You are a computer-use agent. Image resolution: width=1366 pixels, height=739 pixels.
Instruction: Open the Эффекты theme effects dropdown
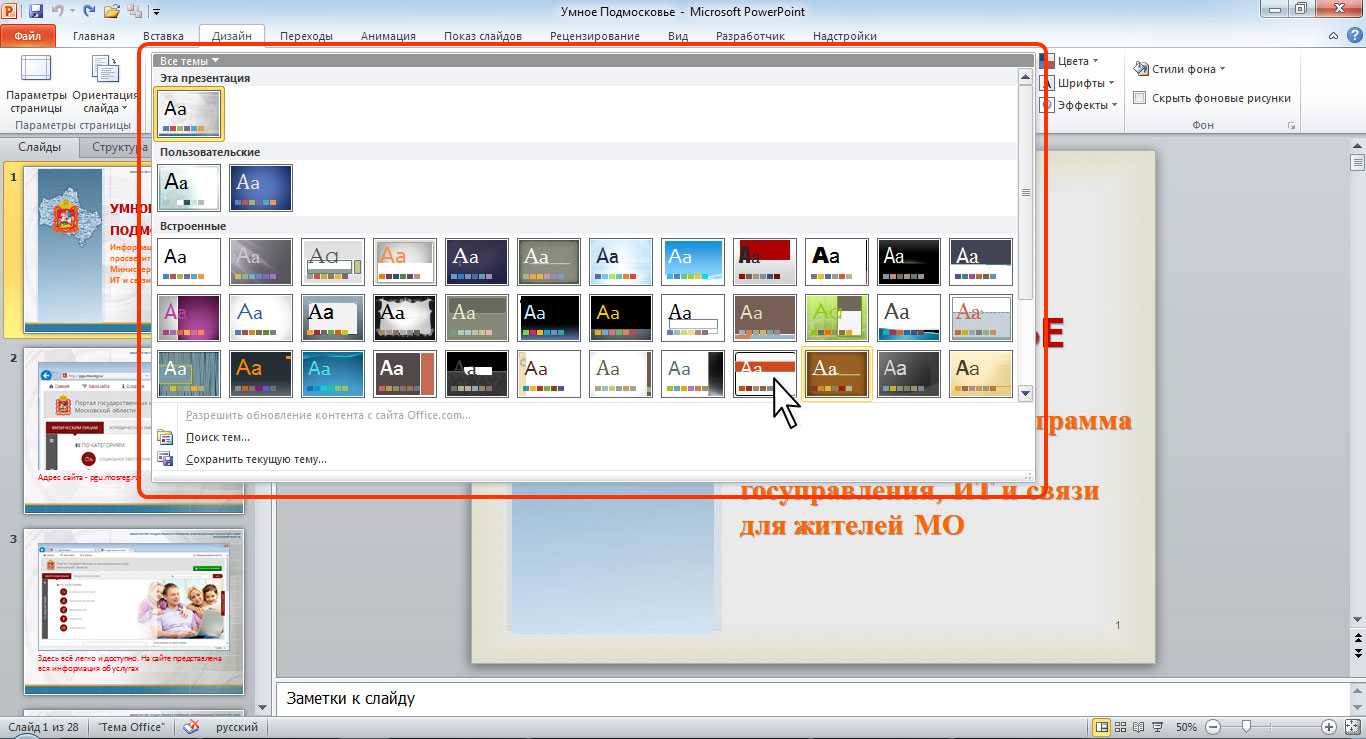tap(1078, 105)
